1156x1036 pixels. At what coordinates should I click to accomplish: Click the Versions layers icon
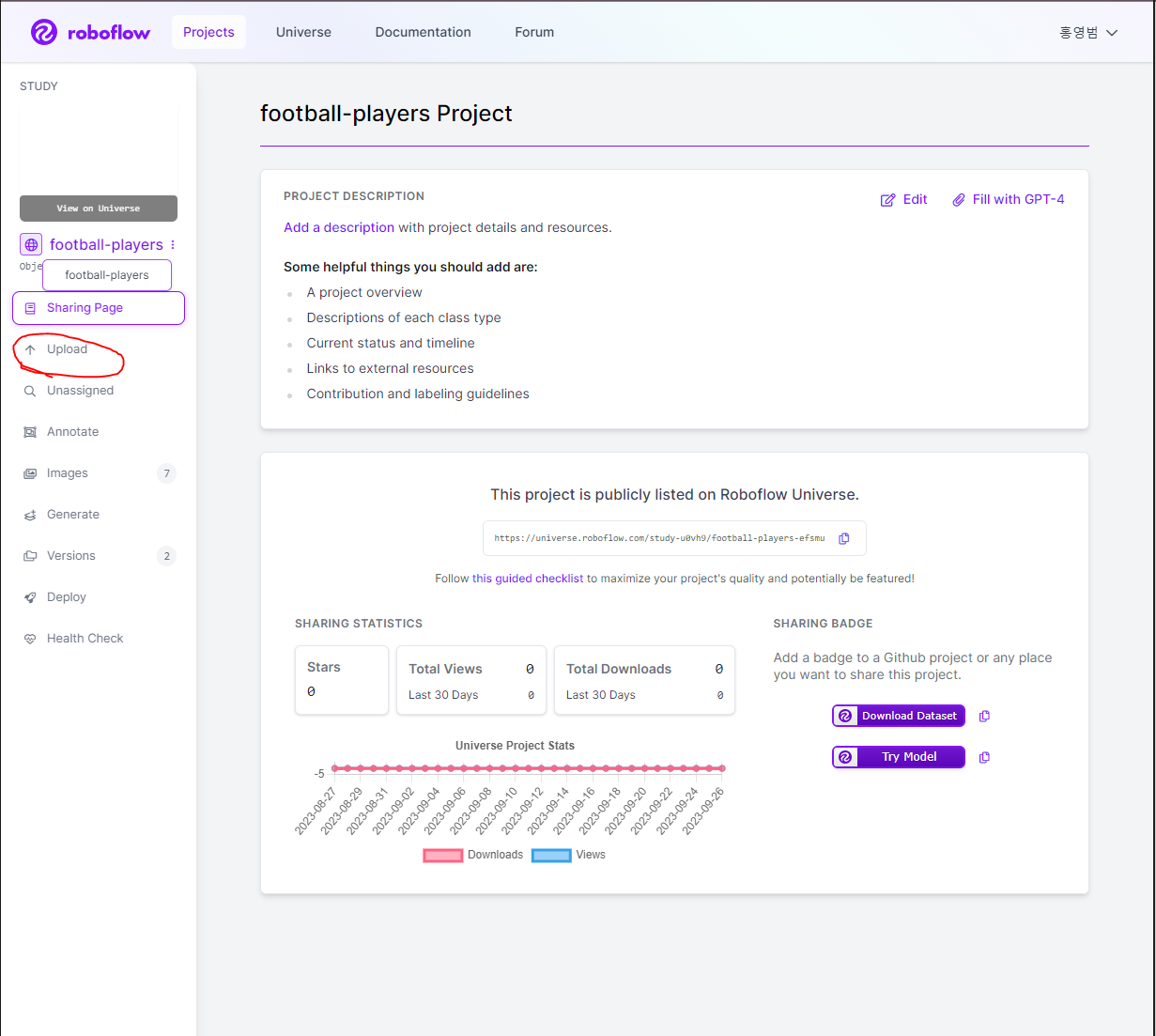30,556
